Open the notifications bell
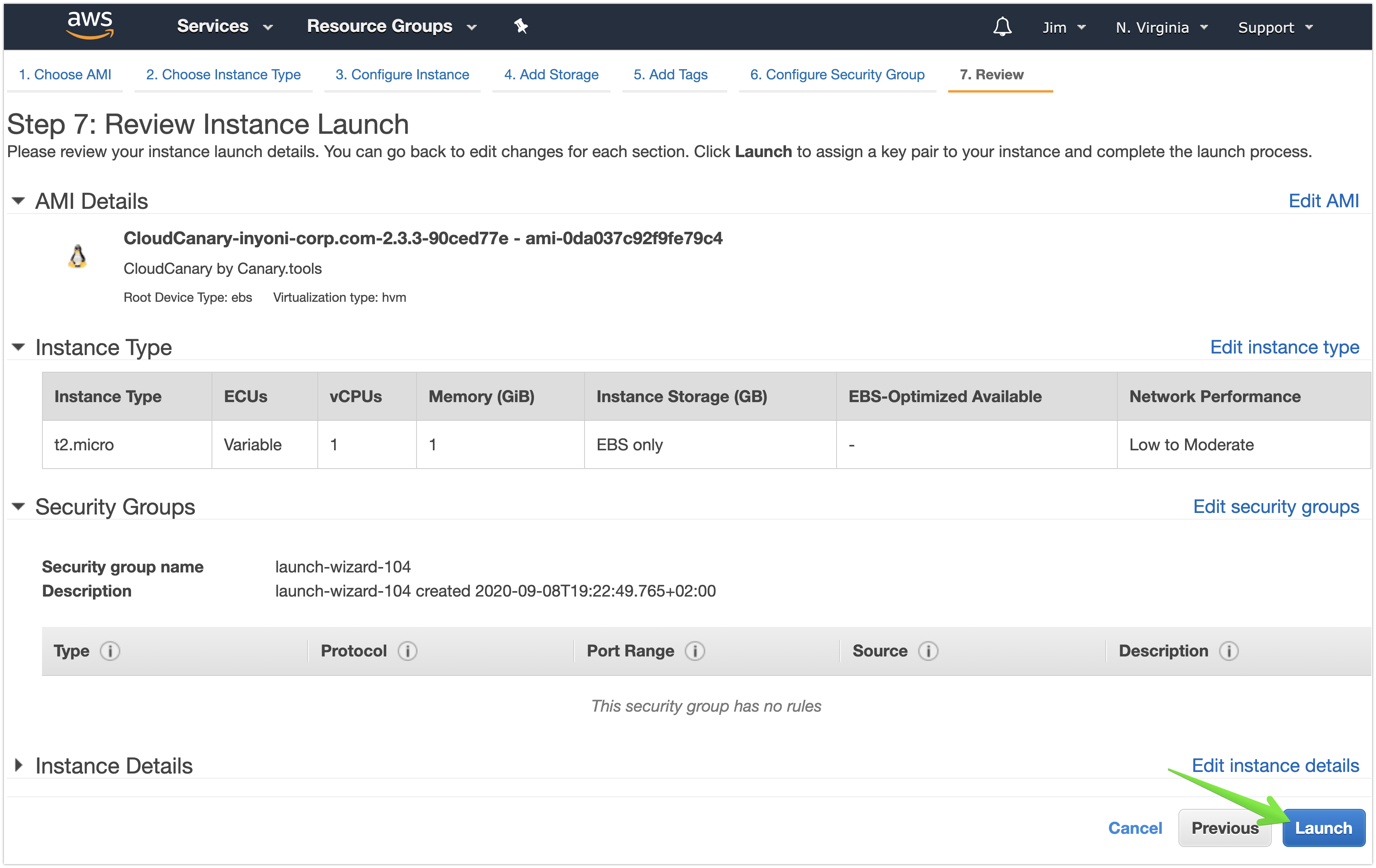The image size is (1376, 868). pyautogui.click(x=1002, y=26)
